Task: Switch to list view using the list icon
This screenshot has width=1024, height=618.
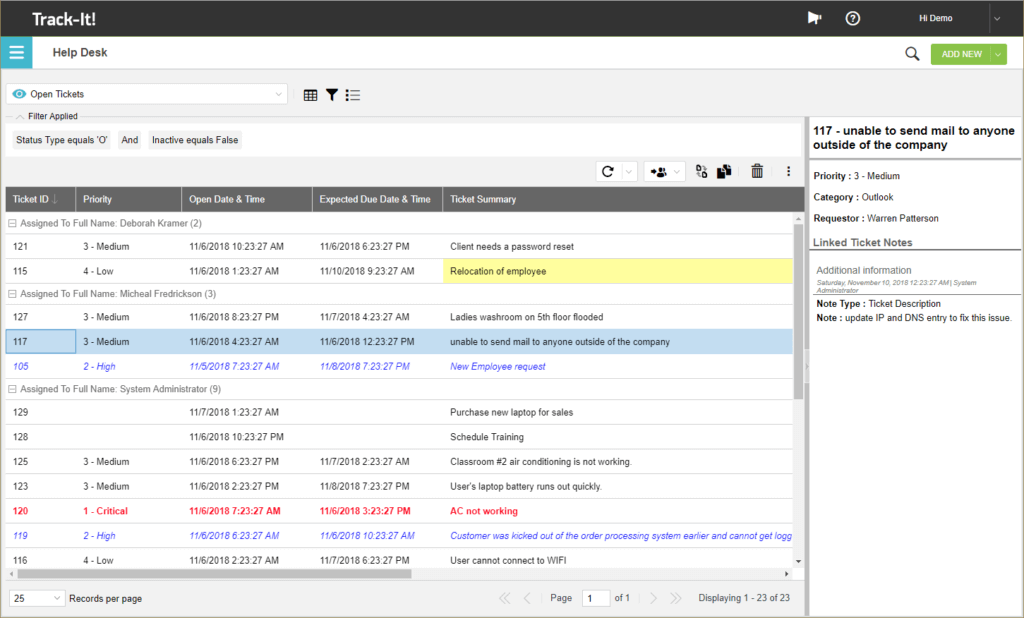Action: 352,94
